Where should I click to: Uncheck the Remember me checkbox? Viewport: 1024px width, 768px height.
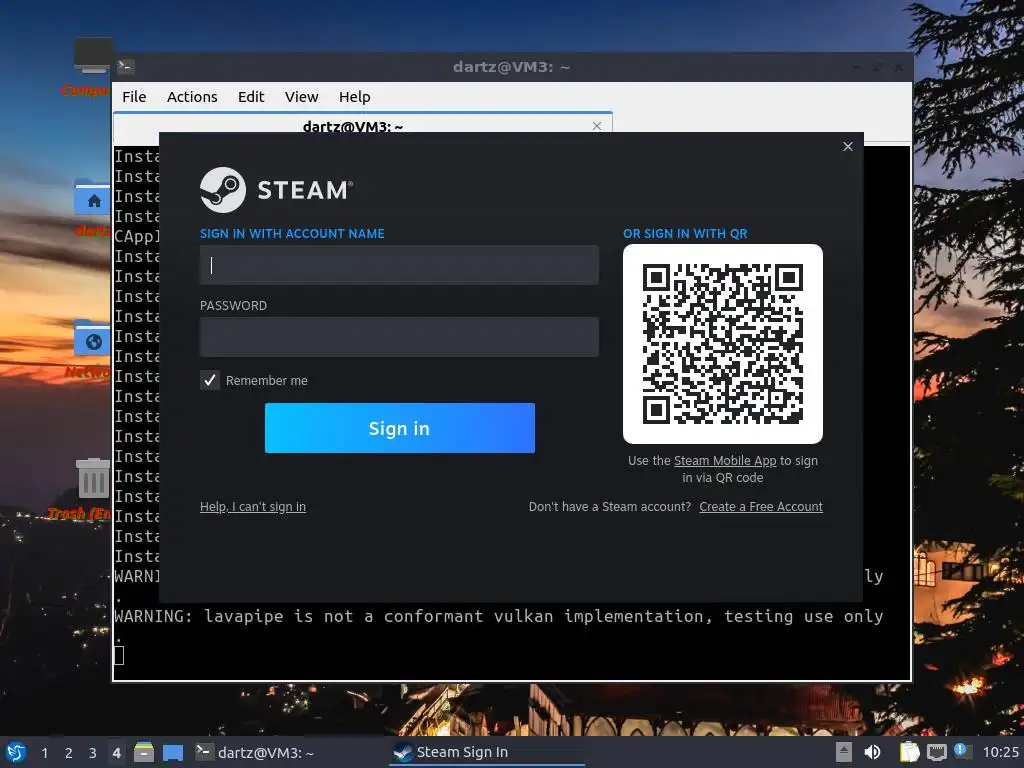(210, 380)
